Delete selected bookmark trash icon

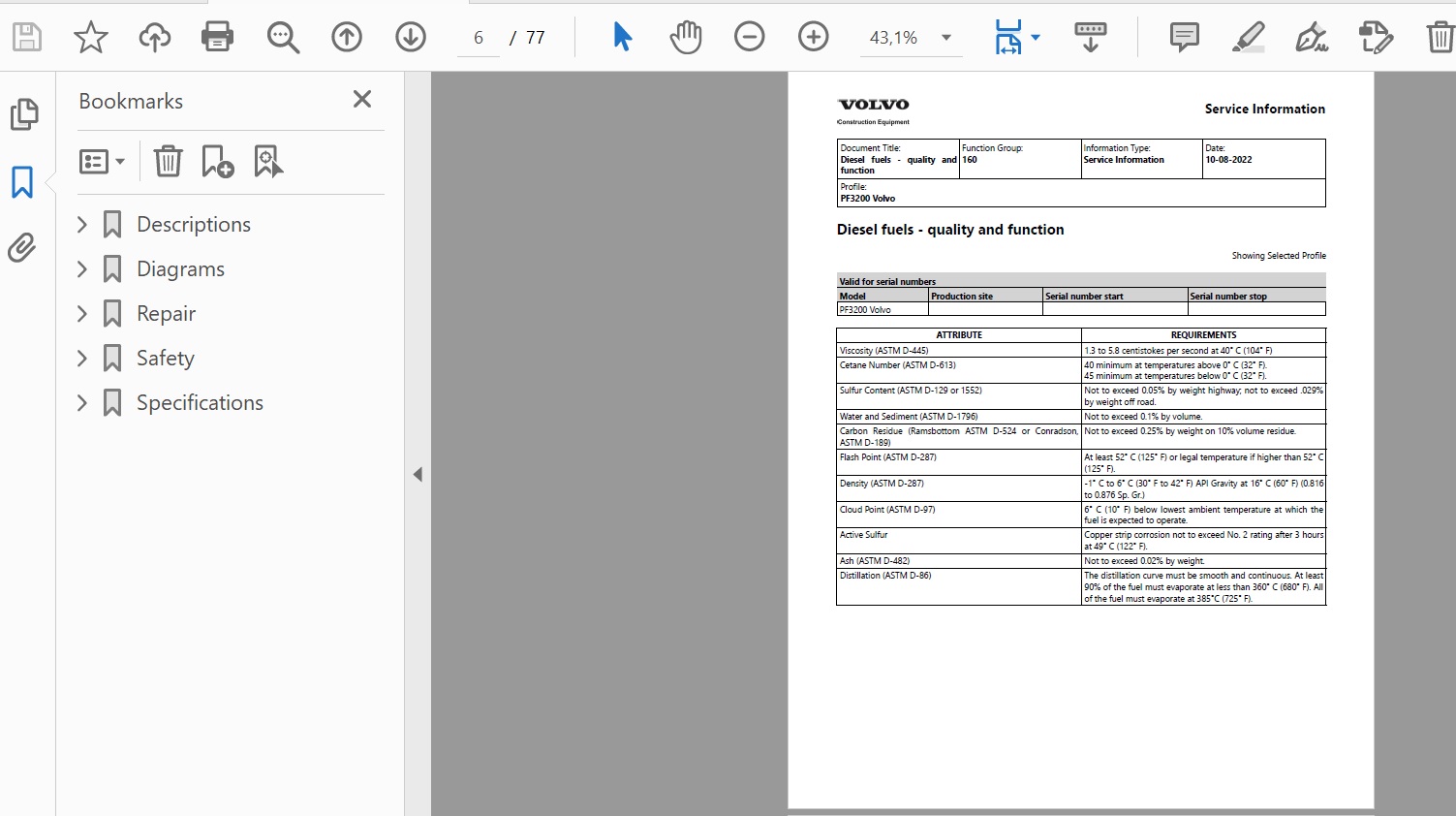pyautogui.click(x=168, y=161)
